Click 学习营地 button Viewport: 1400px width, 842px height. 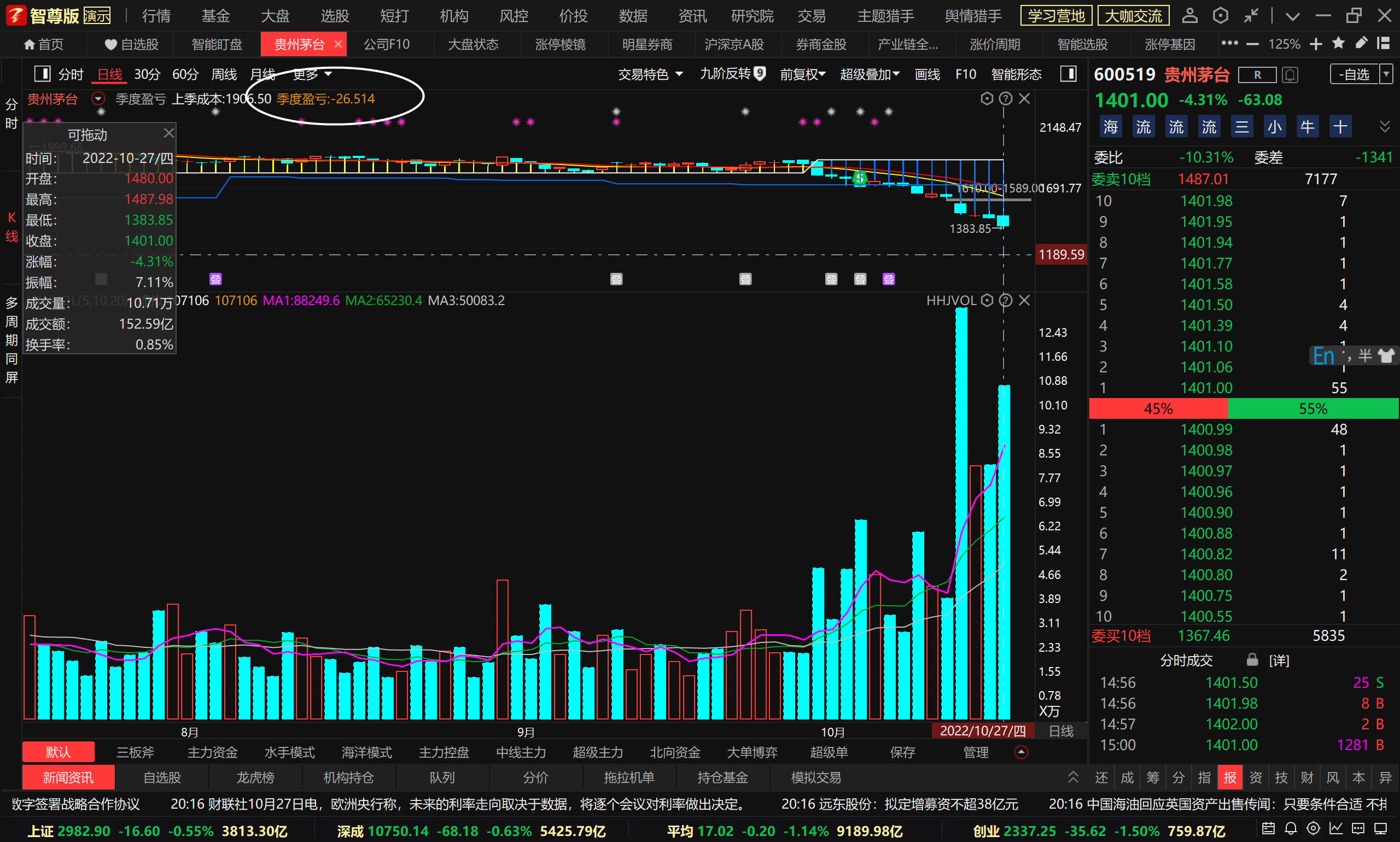pos(1056,15)
